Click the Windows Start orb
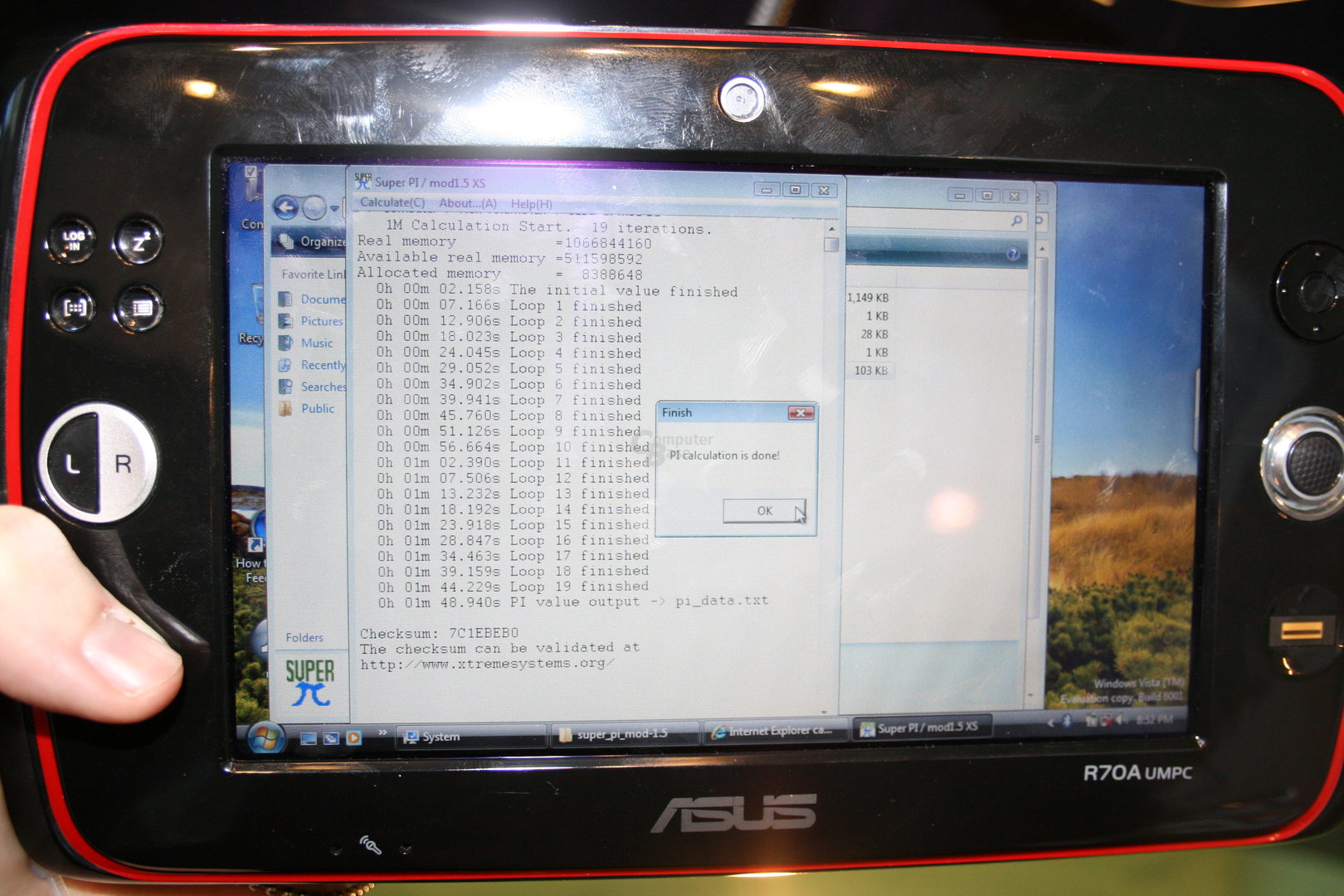 click(265, 738)
